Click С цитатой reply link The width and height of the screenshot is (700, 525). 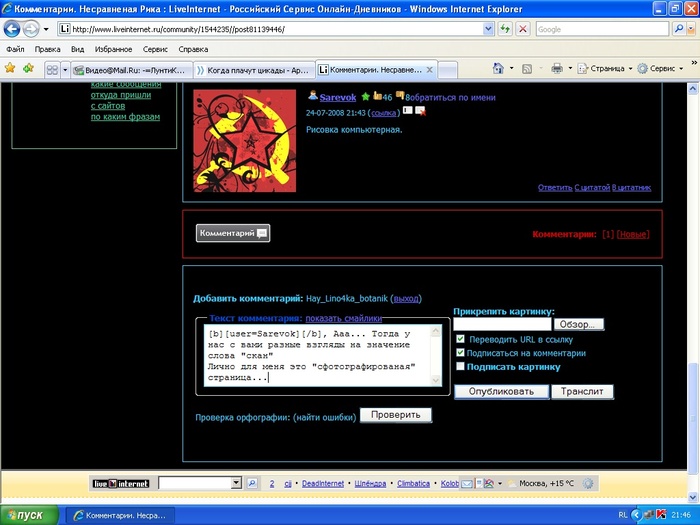[592, 188]
